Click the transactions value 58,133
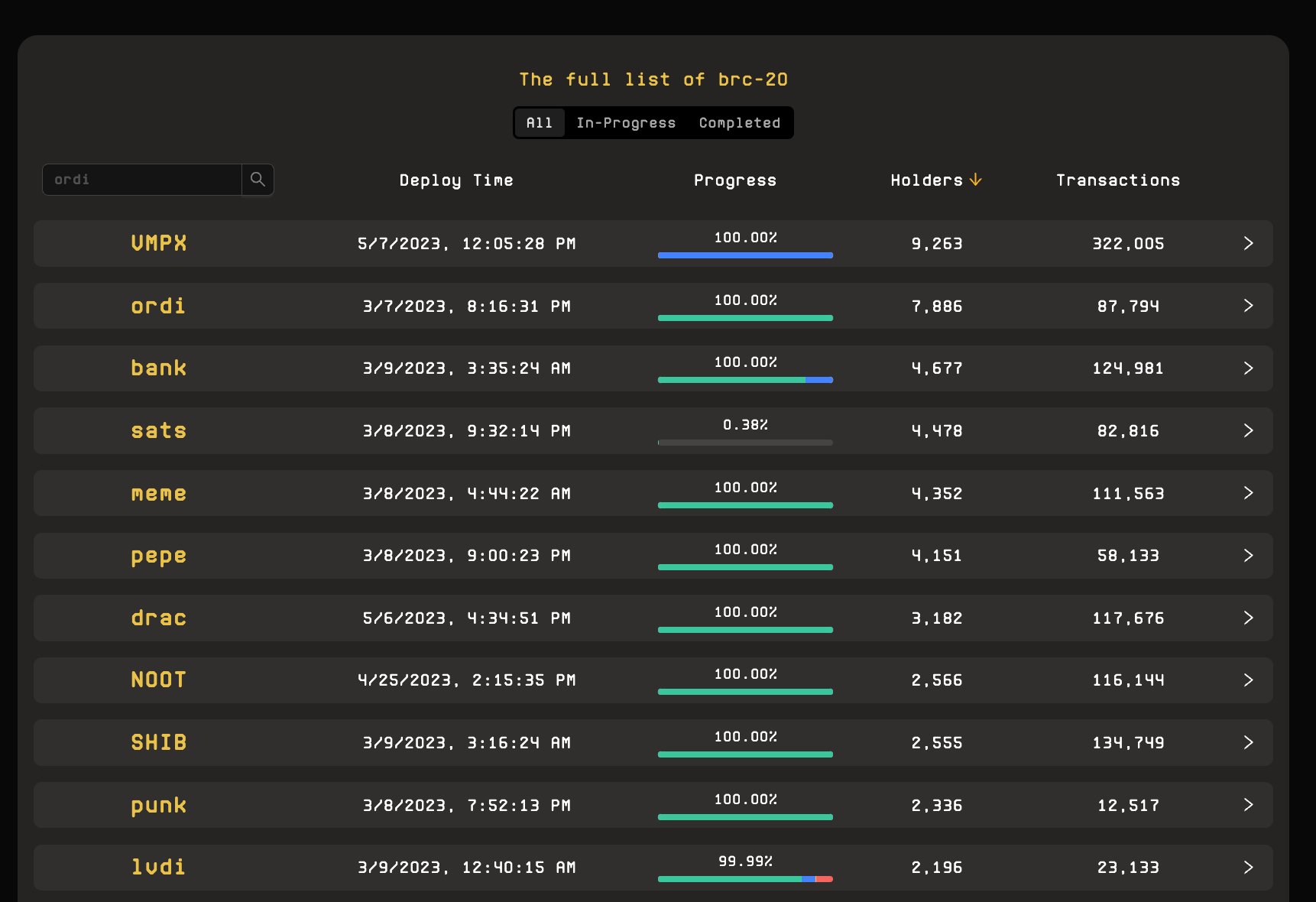The height and width of the screenshot is (902, 1316). pyautogui.click(x=1128, y=556)
